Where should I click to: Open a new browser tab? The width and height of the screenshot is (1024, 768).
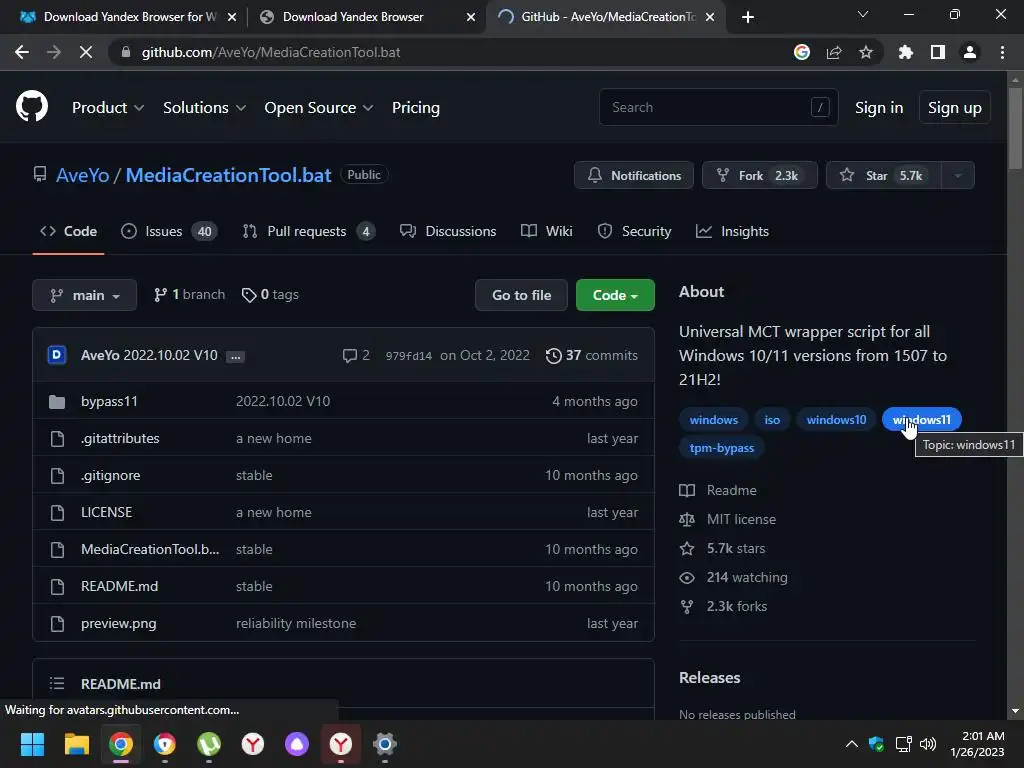tap(748, 17)
